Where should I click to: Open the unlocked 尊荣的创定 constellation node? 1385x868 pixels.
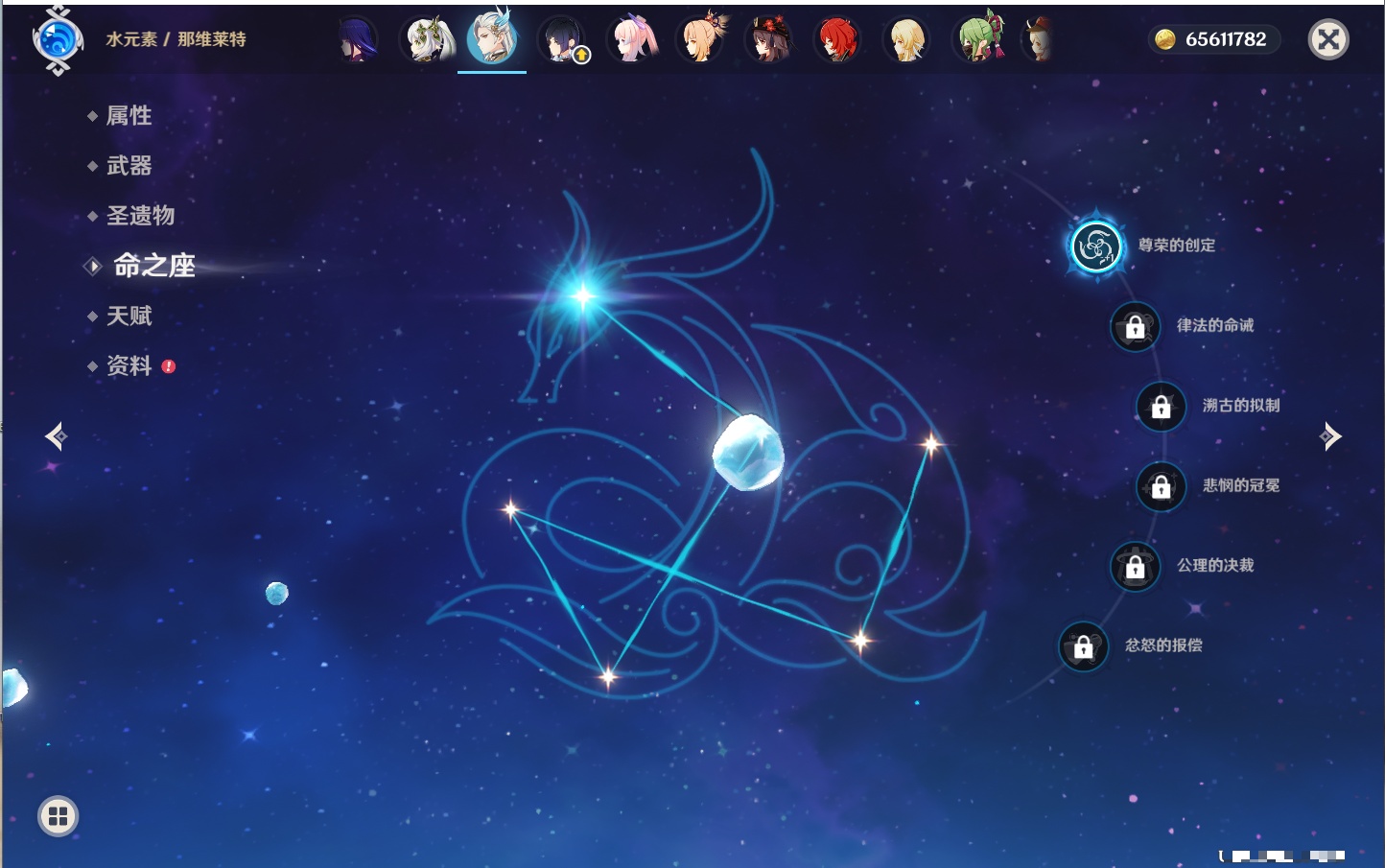pos(1095,246)
